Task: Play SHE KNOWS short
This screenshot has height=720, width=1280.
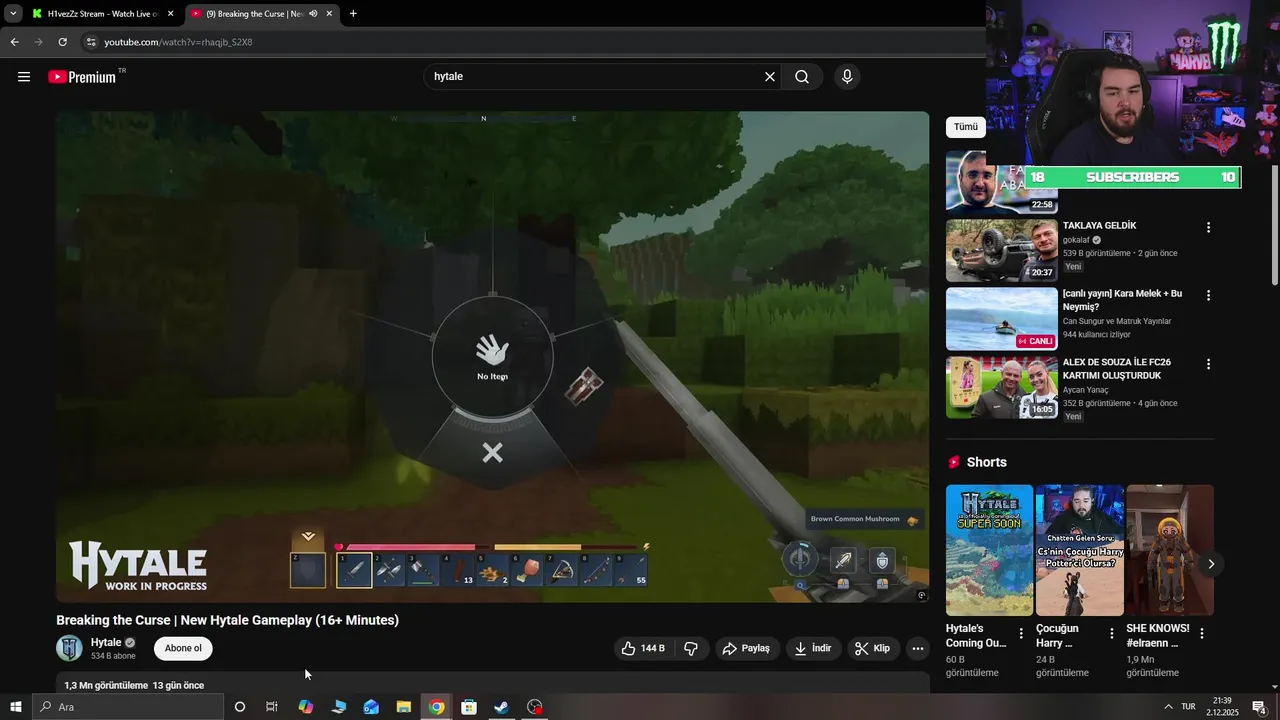Action: (1170, 550)
